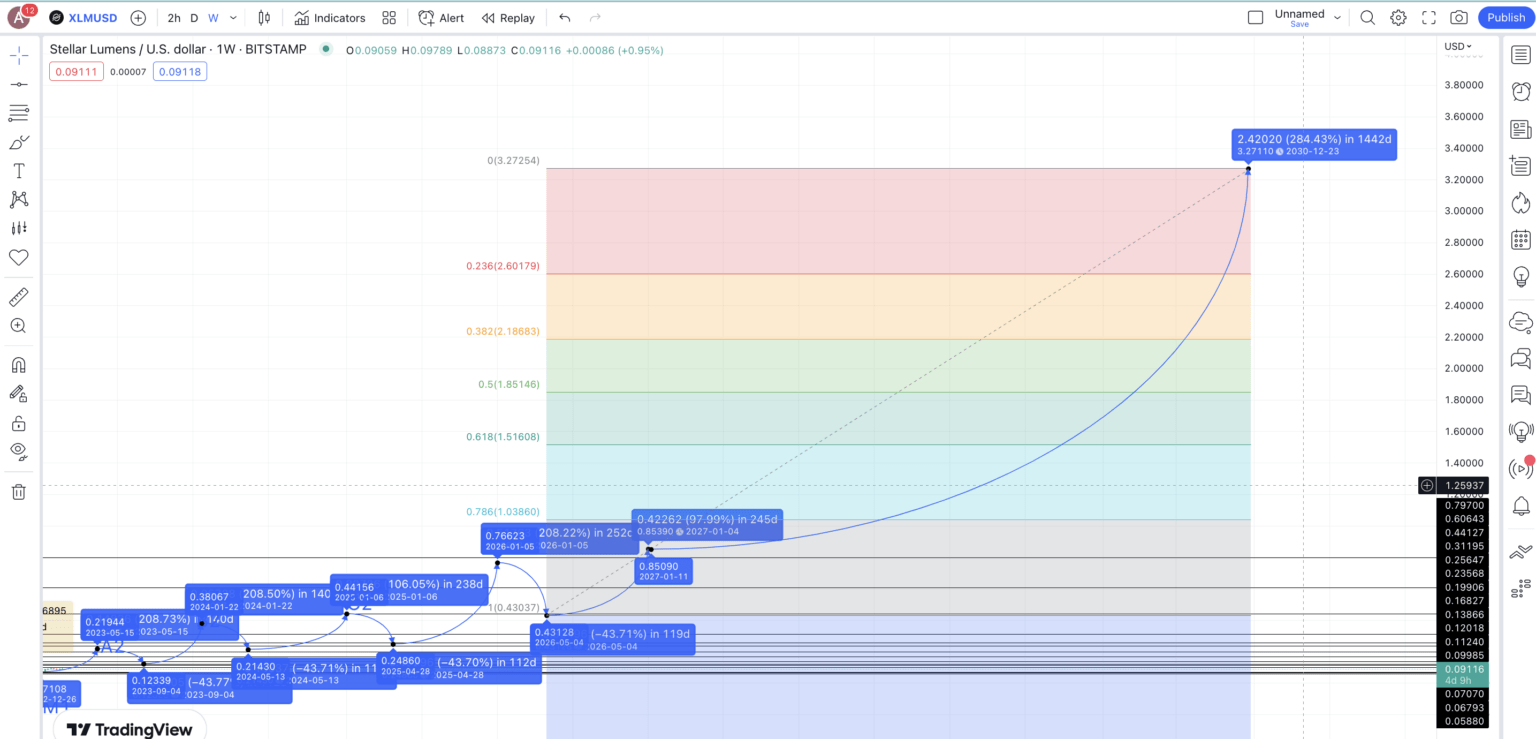Open the alerts bell in right sidebar
Image resolution: width=1536 pixels, height=739 pixels.
click(1521, 506)
